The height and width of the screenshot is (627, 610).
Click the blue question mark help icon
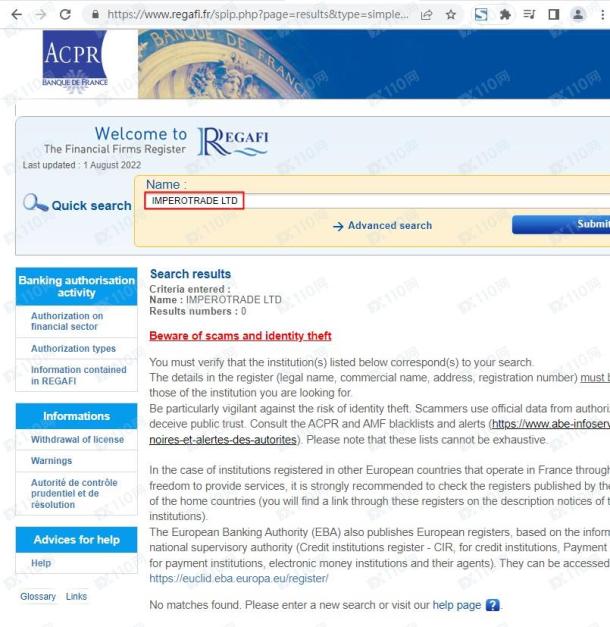tap(492, 605)
